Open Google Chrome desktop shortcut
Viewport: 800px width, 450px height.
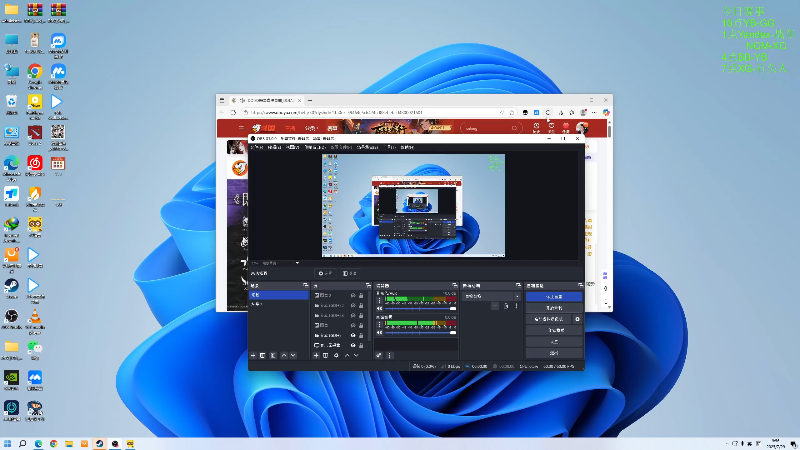click(35, 76)
